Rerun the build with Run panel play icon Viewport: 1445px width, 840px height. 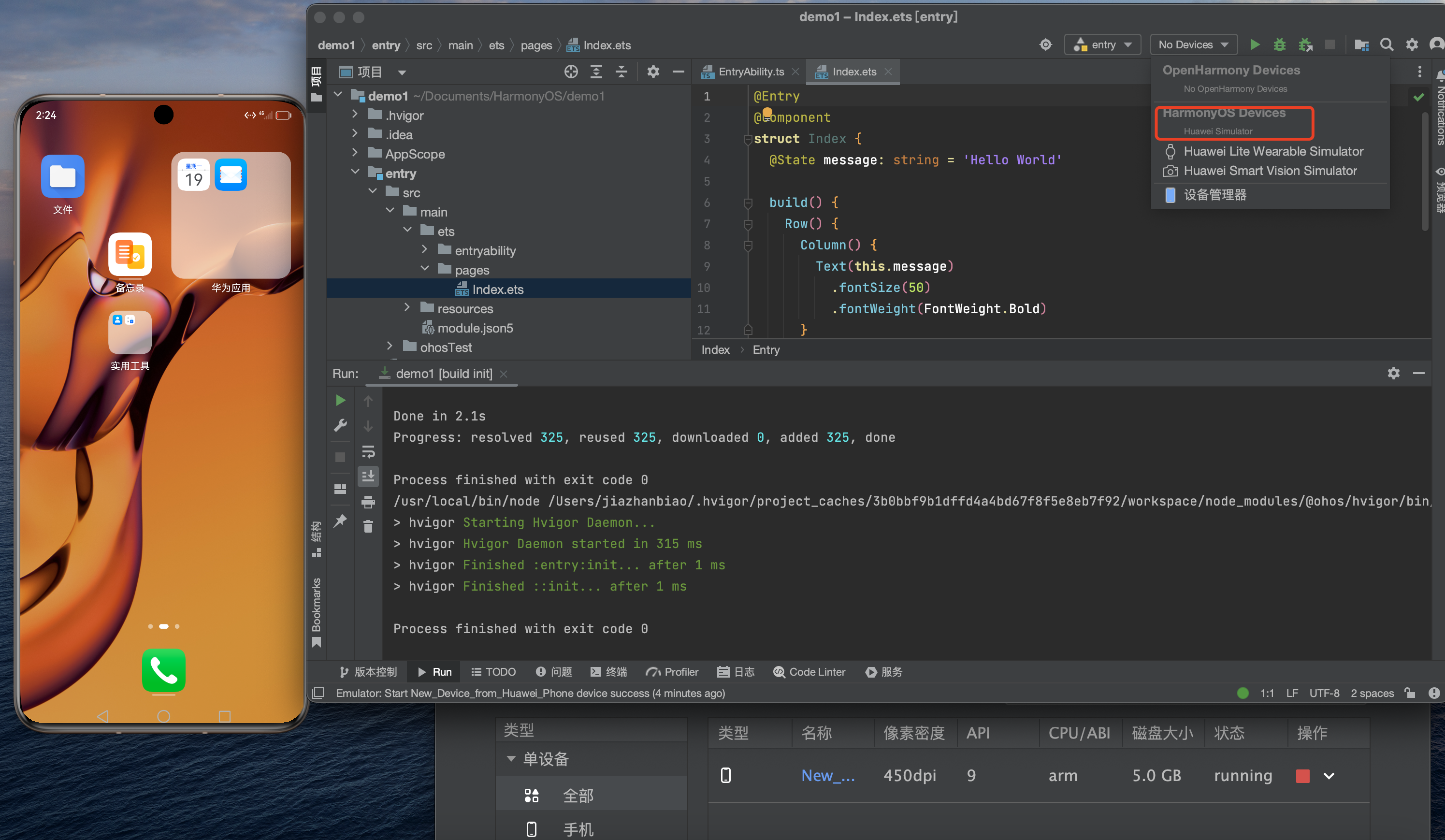click(x=340, y=400)
